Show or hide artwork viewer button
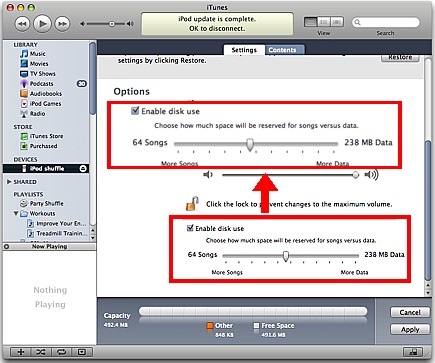Image resolution: width=435 pixels, height=363 pixels. (x=81, y=352)
